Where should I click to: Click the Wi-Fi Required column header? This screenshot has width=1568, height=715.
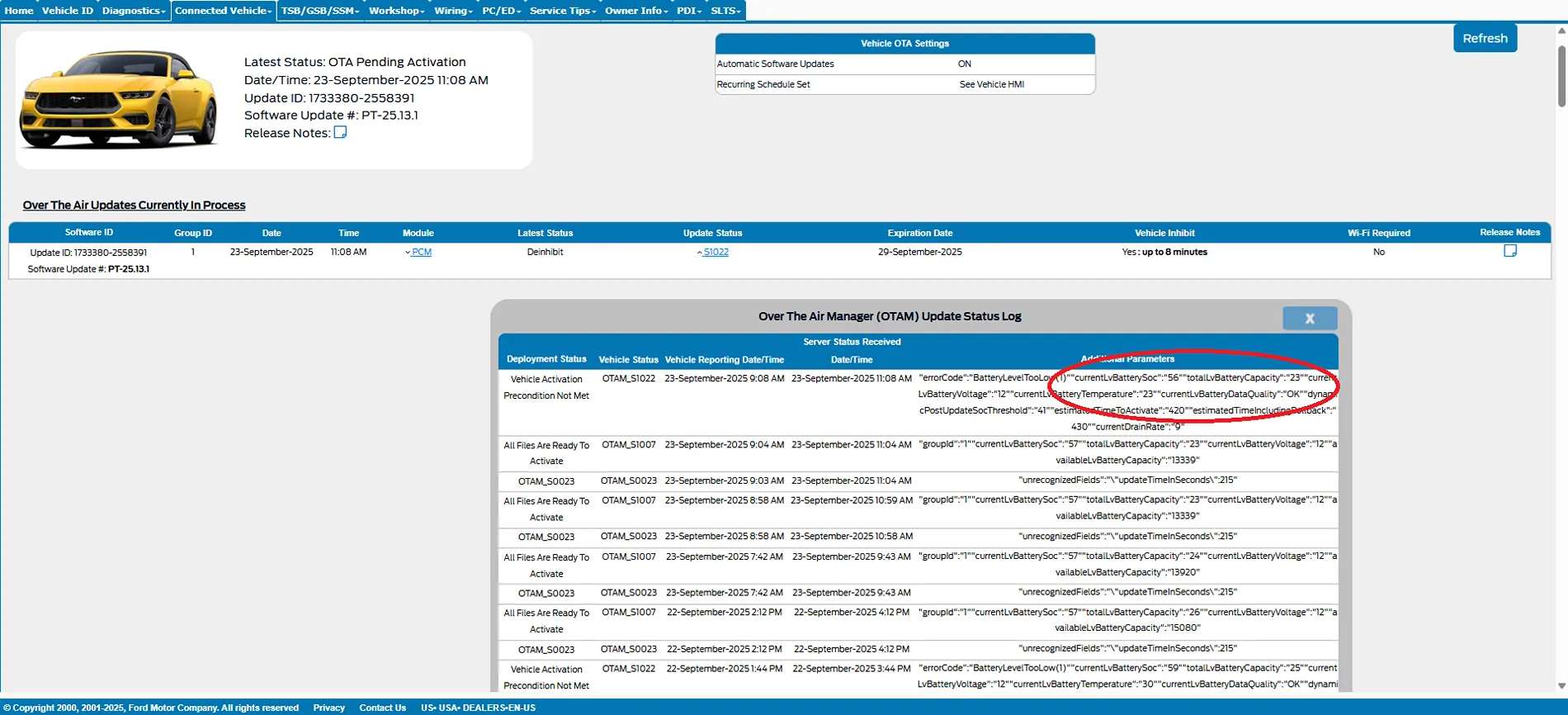pyautogui.click(x=1379, y=233)
